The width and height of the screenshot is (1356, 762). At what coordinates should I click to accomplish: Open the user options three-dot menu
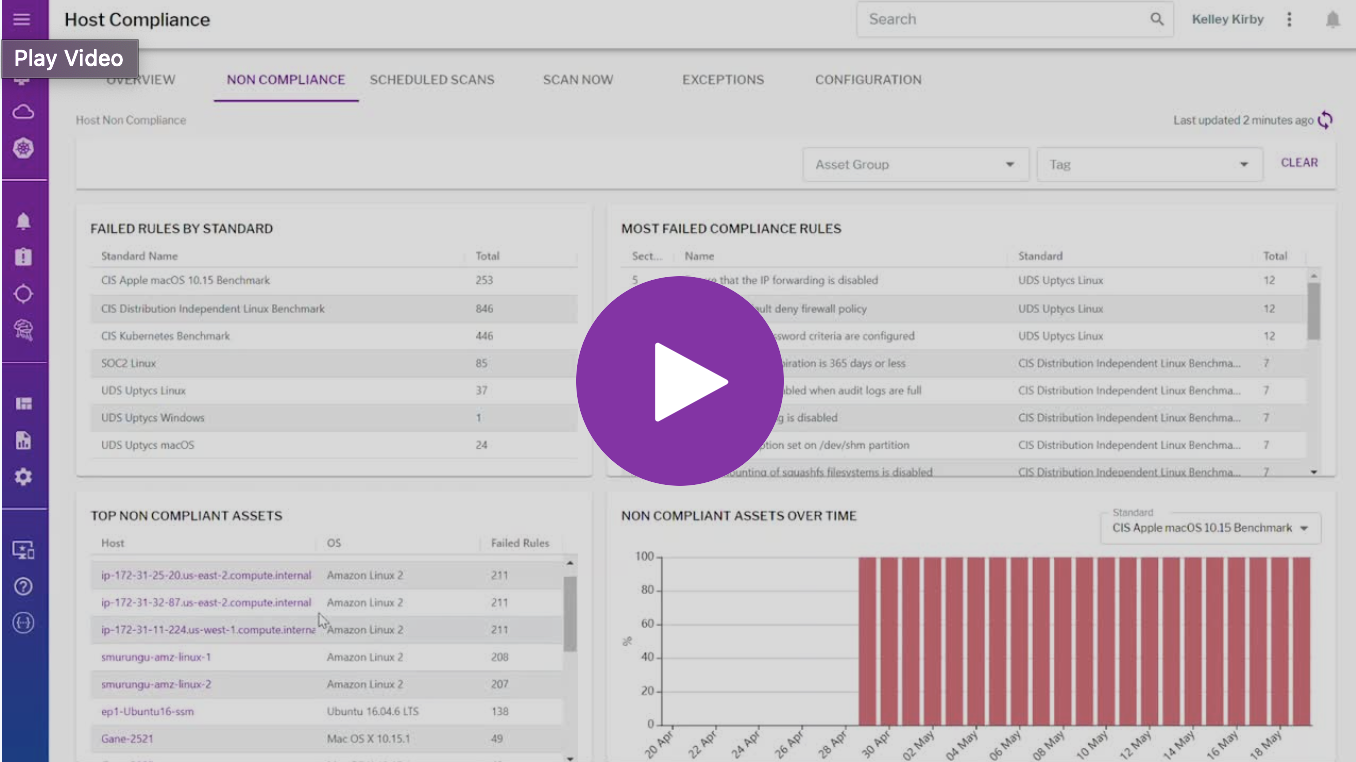point(1289,19)
